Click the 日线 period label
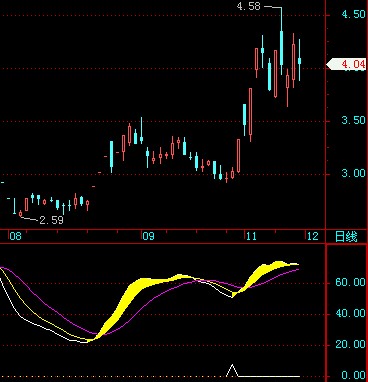 [346, 237]
